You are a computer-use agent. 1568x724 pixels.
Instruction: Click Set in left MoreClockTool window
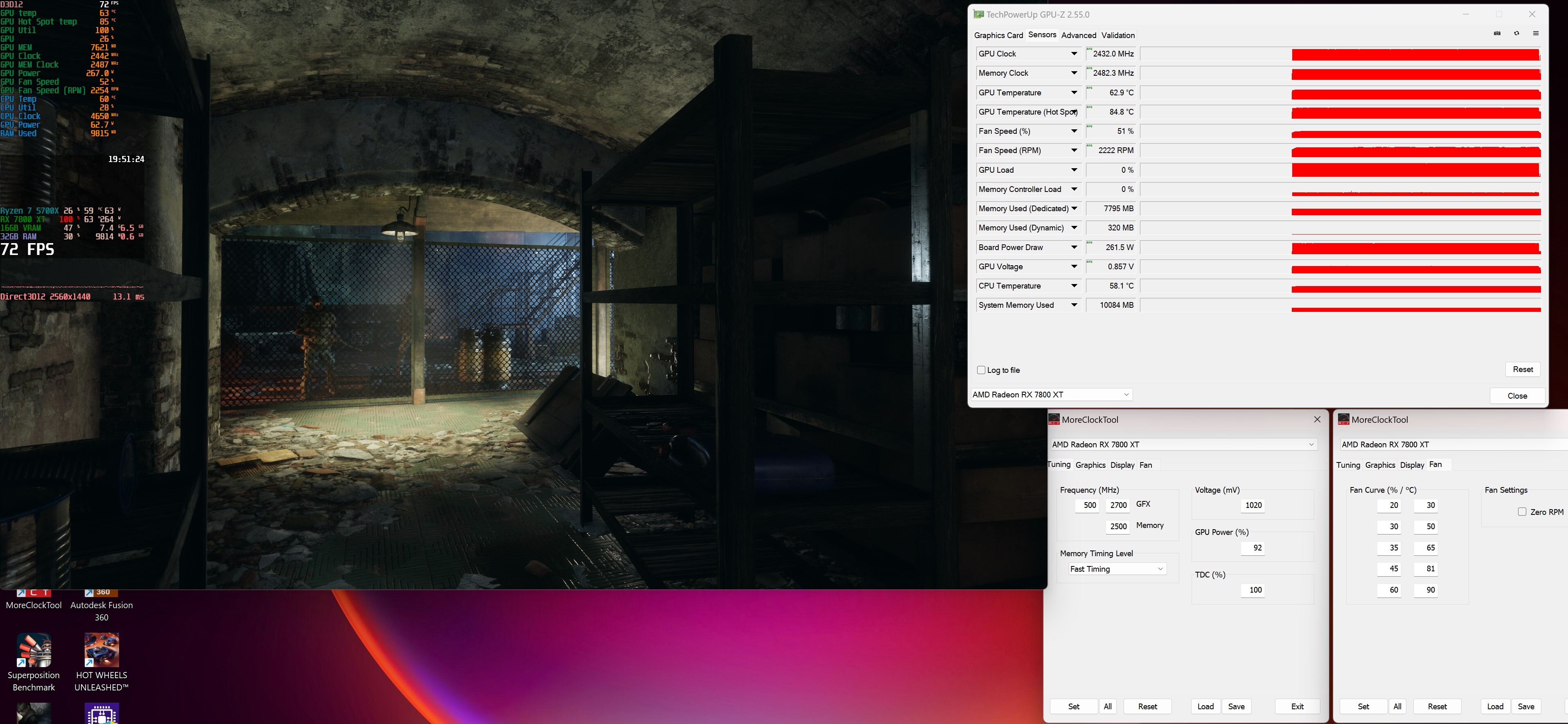pyautogui.click(x=1074, y=706)
